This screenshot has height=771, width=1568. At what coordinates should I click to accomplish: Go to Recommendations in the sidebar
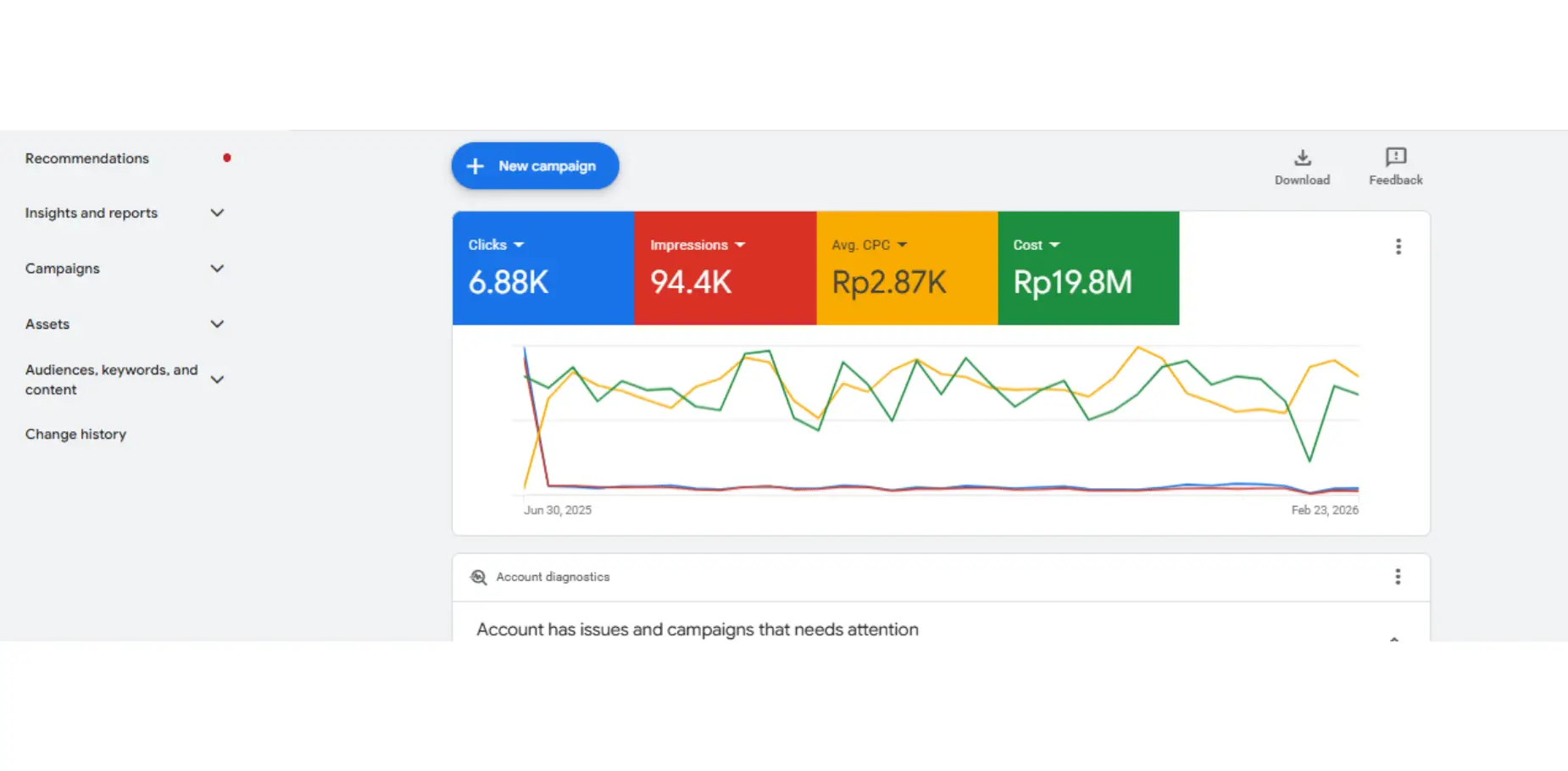coord(87,158)
